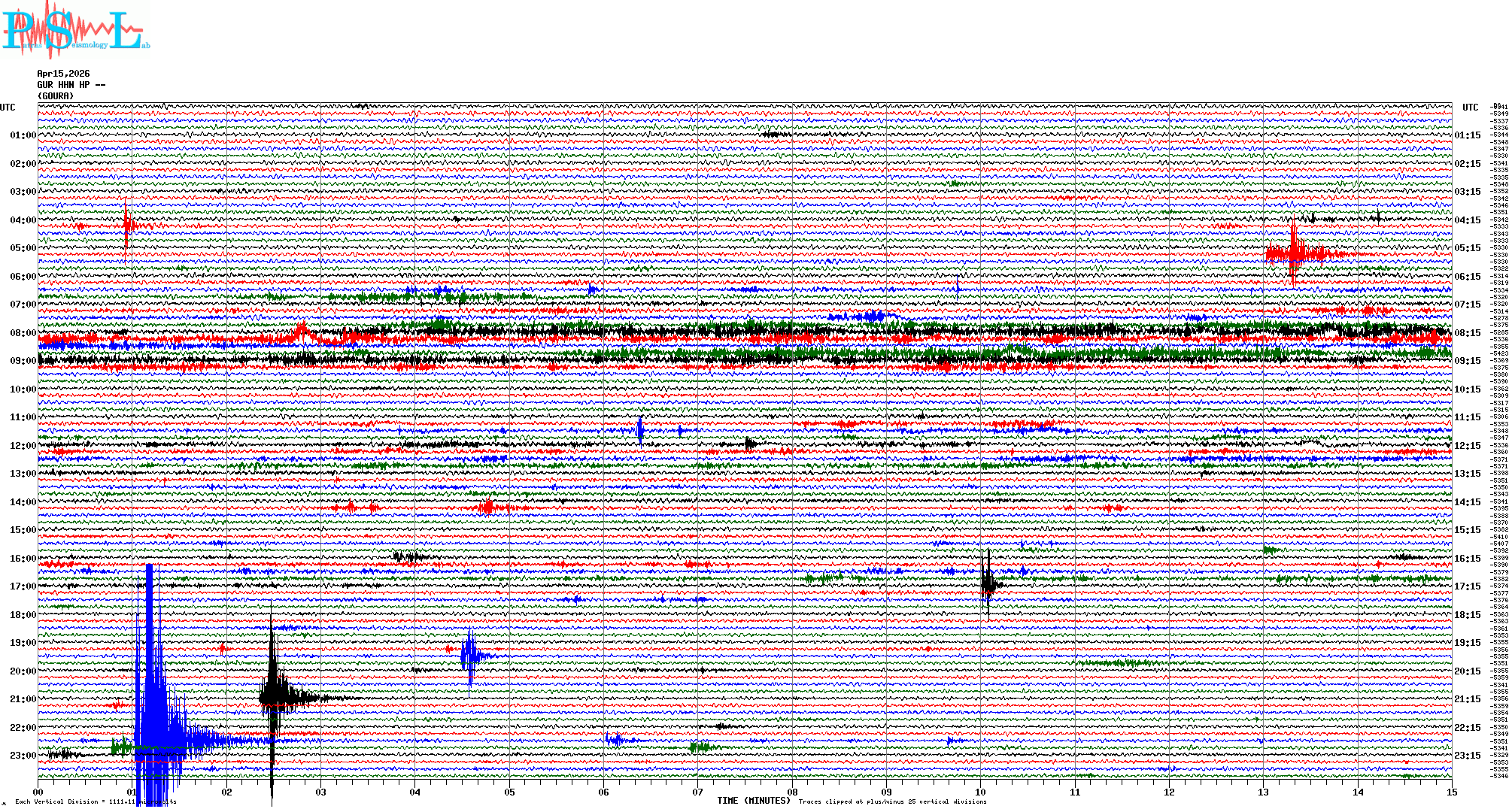This screenshot has height=812, width=1512.
Task: Select the GUR HHN HP station label
Action: pos(71,85)
